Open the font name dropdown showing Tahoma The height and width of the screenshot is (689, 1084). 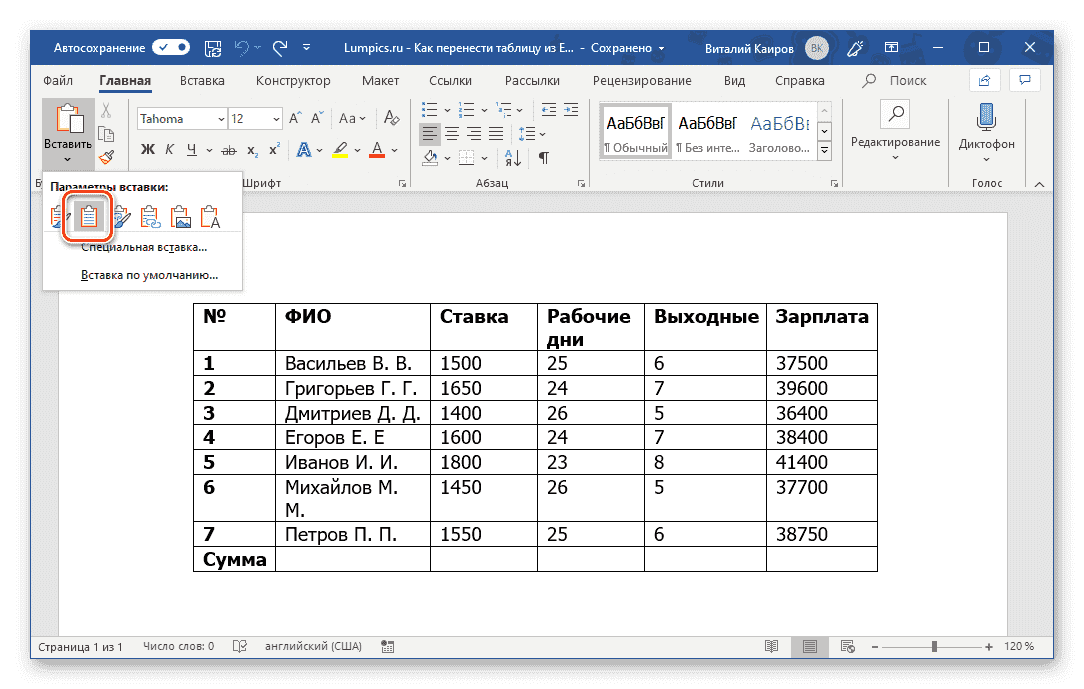click(221, 119)
